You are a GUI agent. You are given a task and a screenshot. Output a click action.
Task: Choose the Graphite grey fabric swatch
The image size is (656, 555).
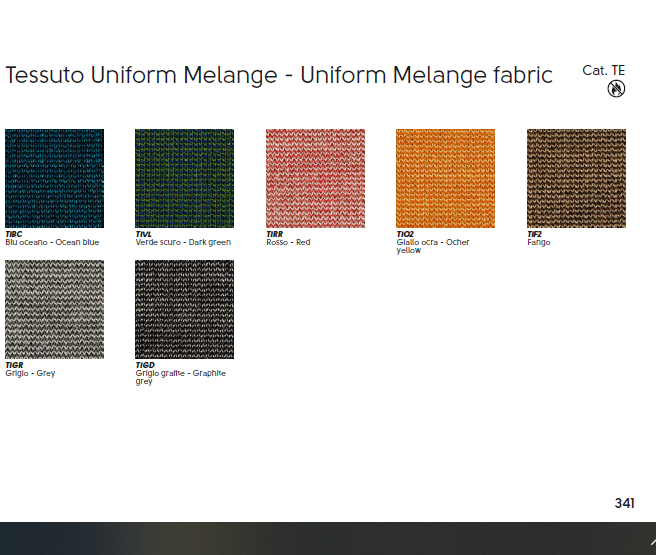184,309
